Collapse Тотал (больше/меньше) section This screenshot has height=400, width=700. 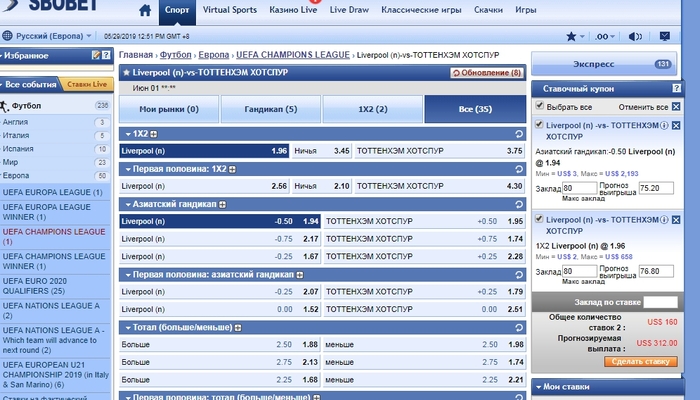point(128,328)
